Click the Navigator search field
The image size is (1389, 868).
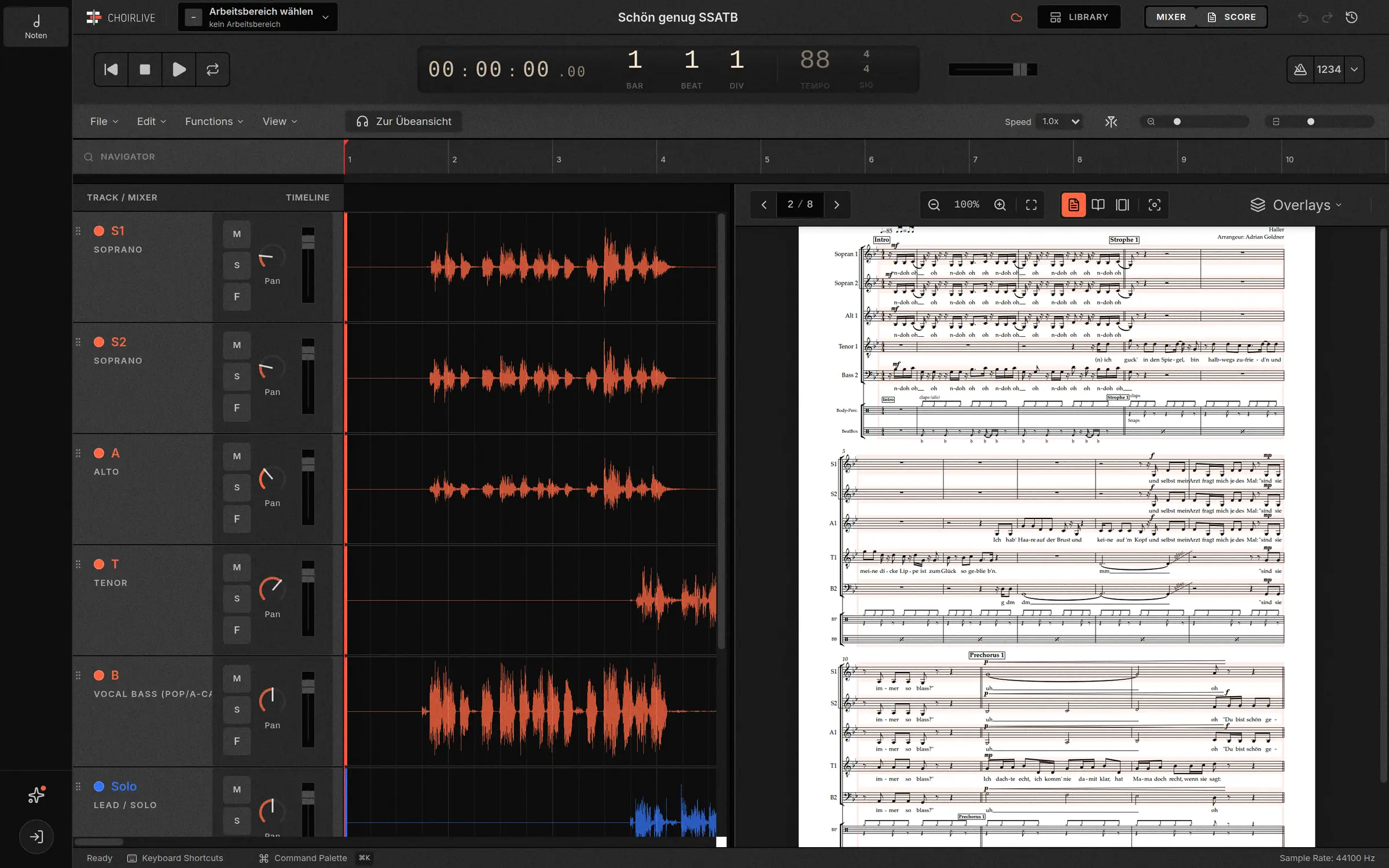(x=208, y=157)
